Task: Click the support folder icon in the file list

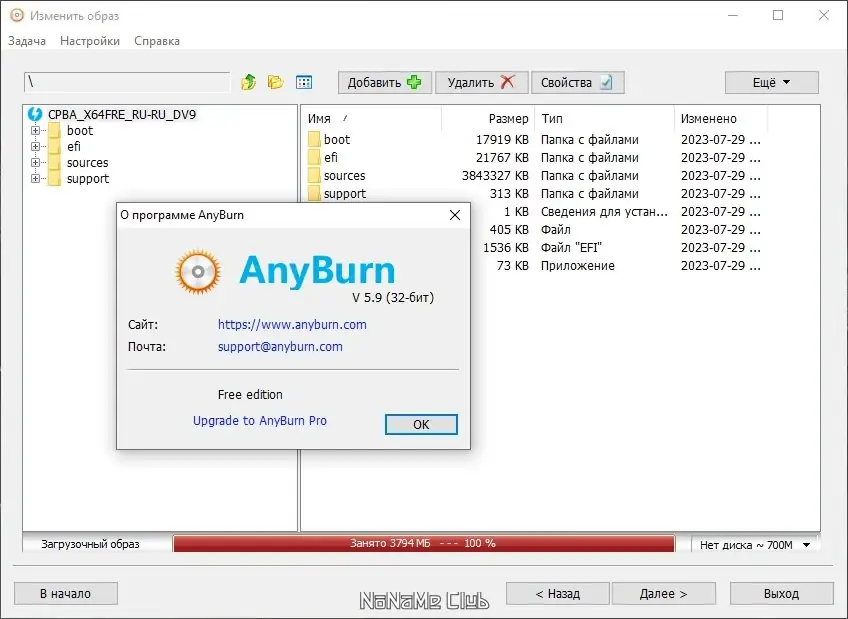Action: [314, 193]
